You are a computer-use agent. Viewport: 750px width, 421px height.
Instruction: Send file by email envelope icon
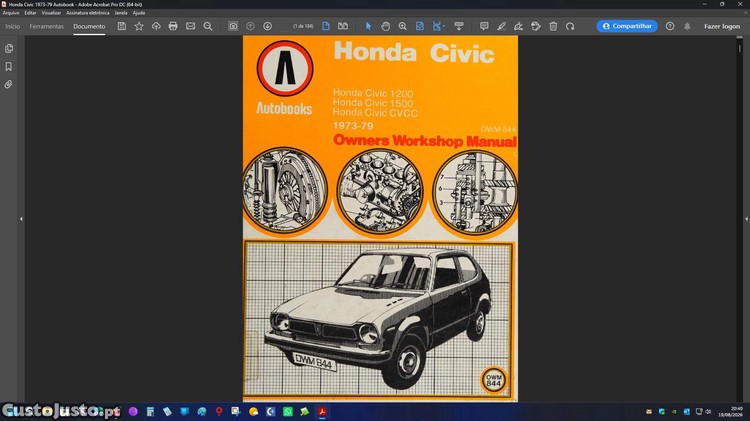(x=190, y=26)
